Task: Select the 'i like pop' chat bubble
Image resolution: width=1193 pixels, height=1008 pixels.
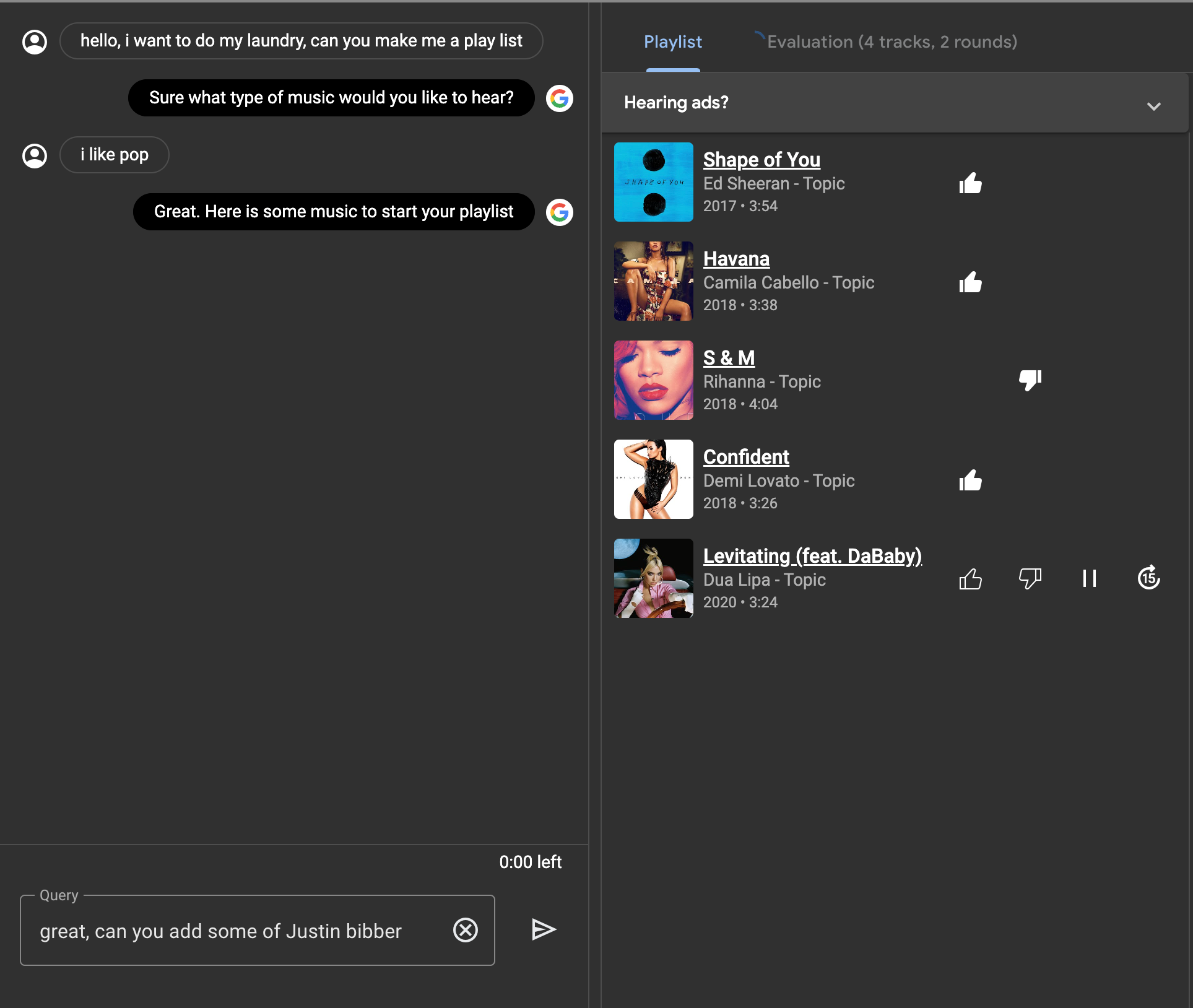Action: click(x=115, y=155)
